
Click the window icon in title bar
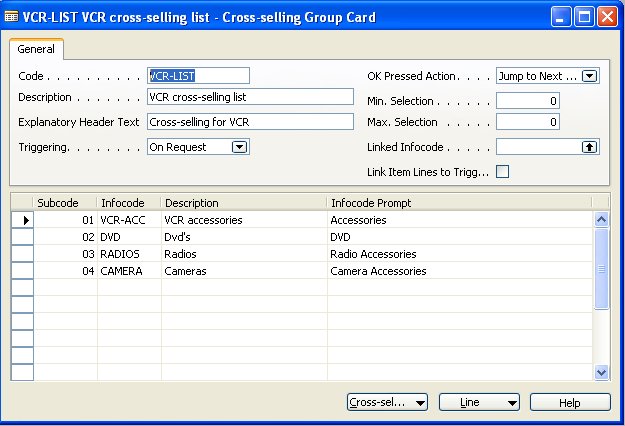coord(12,16)
